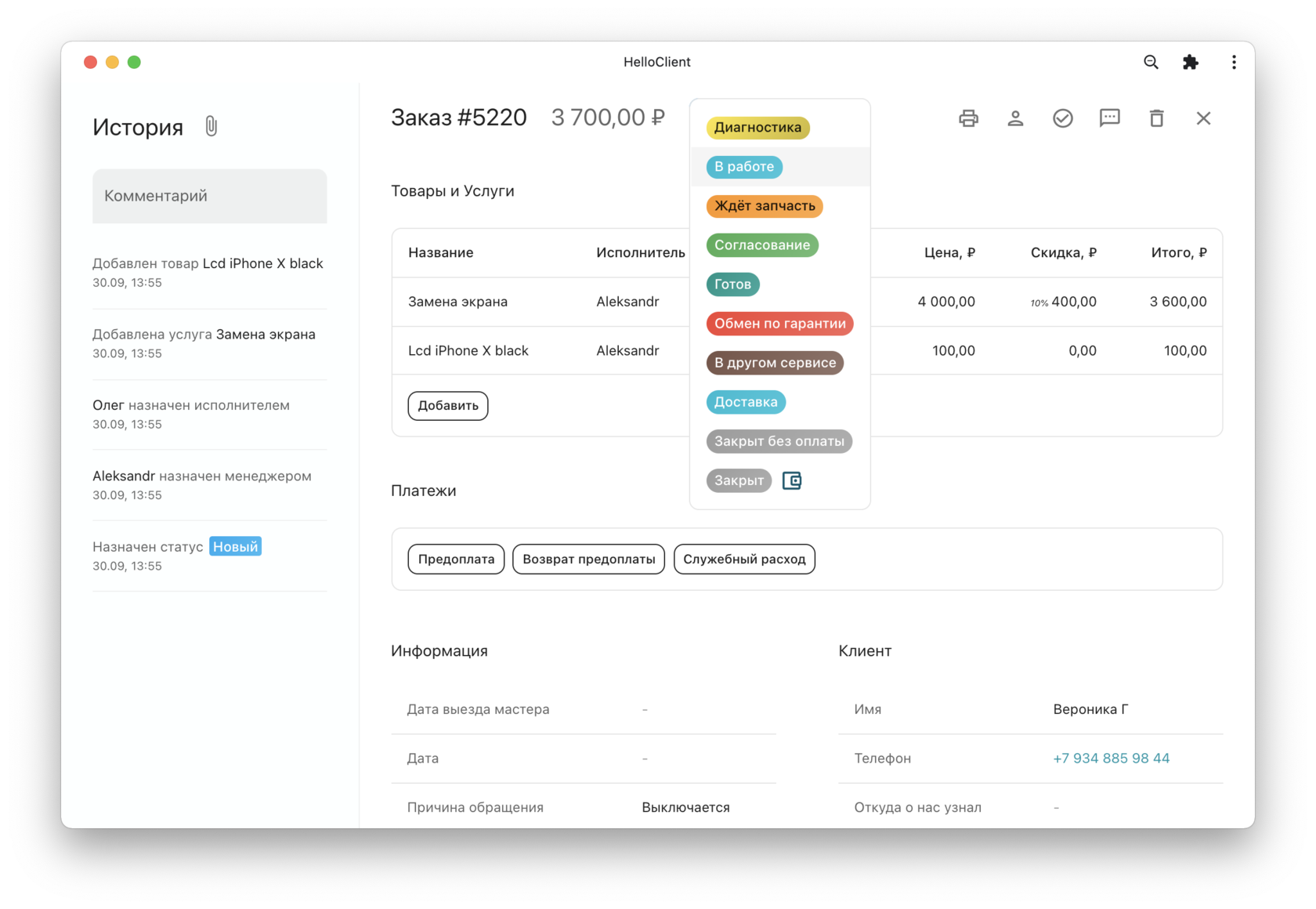Pick the Доставка status
Image resolution: width=1316 pixels, height=909 pixels.
coord(746,402)
